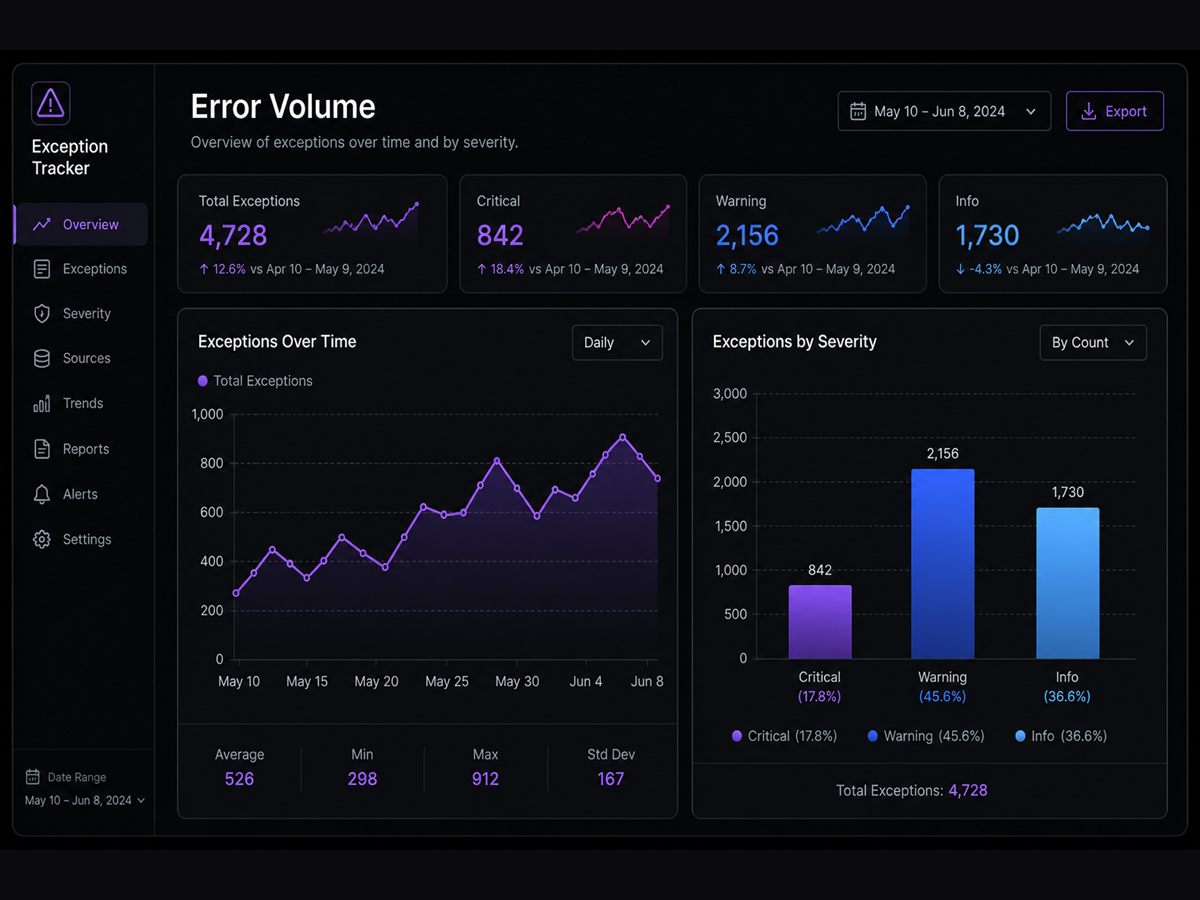1200x900 pixels.
Task: Click the Average 526 statistic
Action: tap(240, 768)
